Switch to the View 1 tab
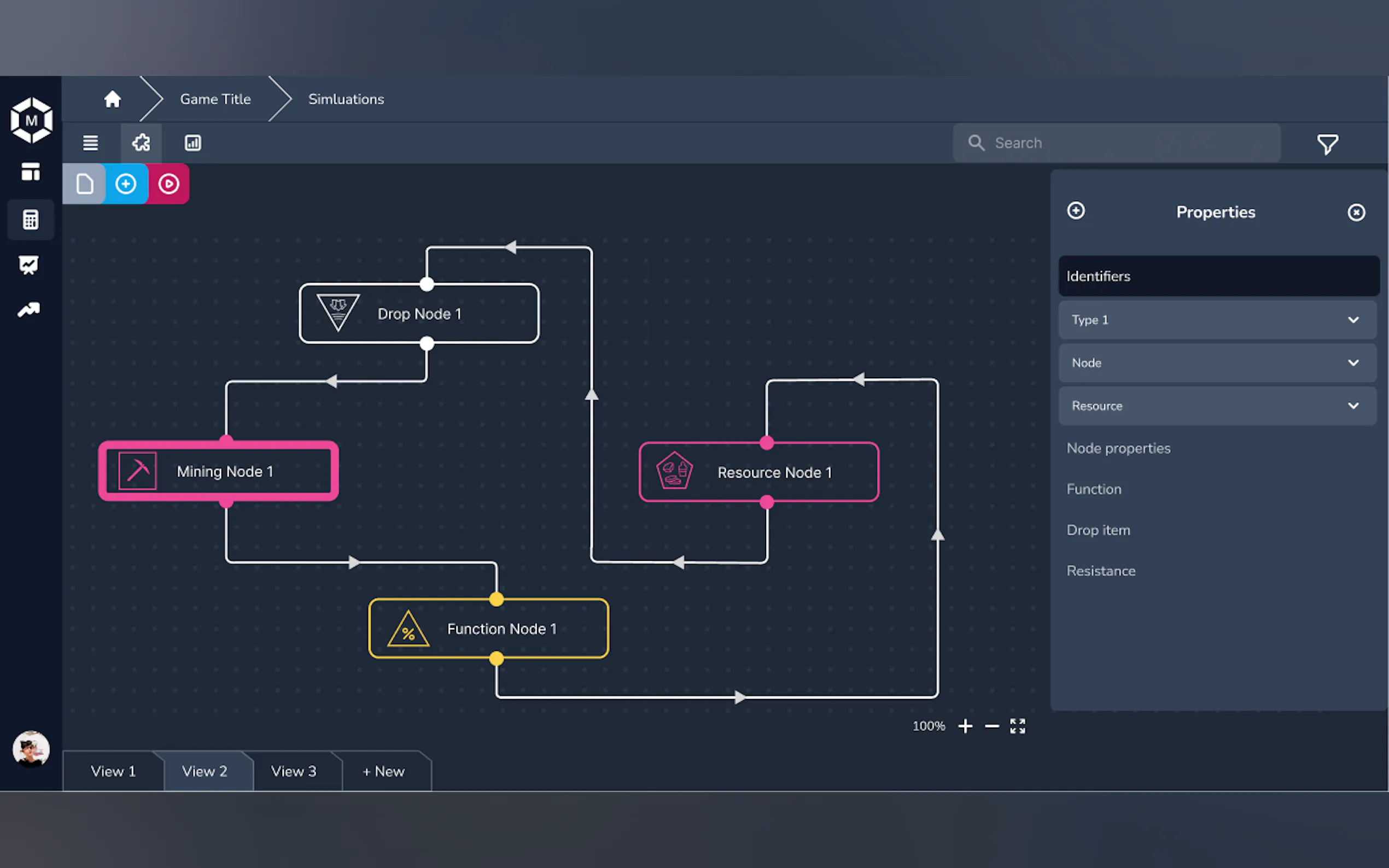1389x868 pixels. (113, 771)
